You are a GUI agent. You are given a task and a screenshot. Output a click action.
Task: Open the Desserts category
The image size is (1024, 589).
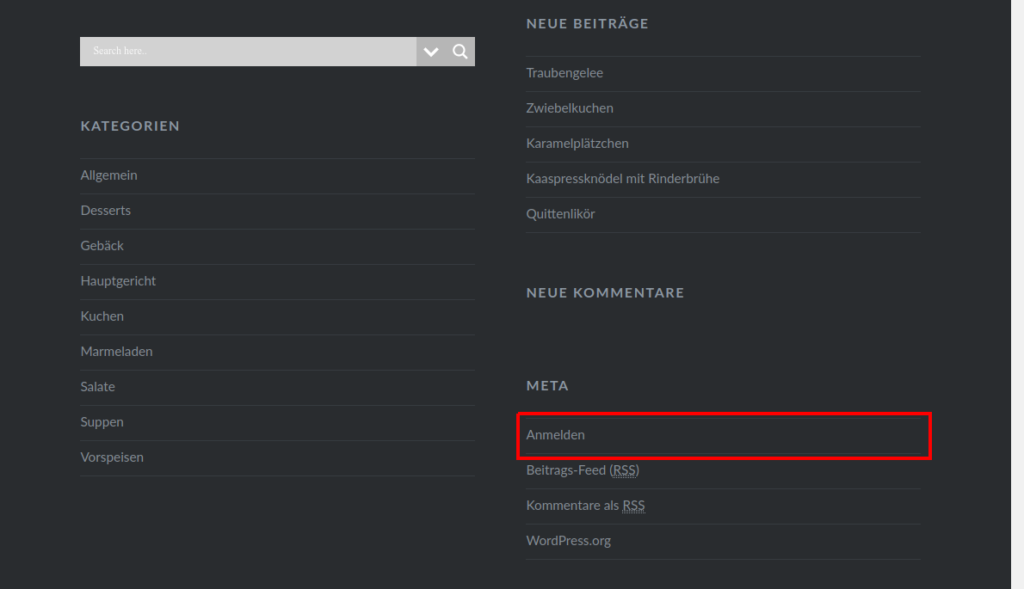click(x=105, y=210)
